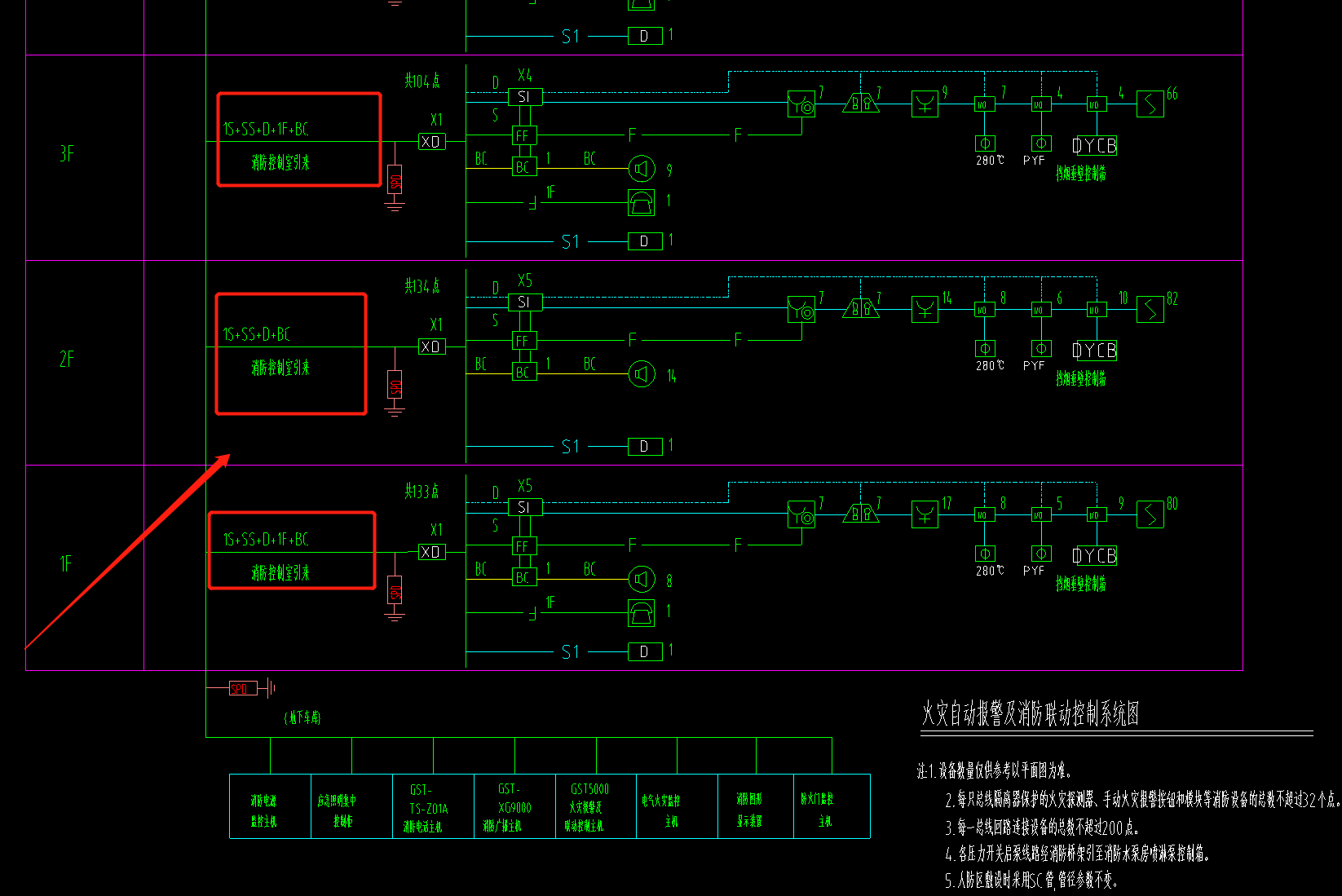
Task: Select the fire telephone symbol on 1F
Action: coord(642,613)
